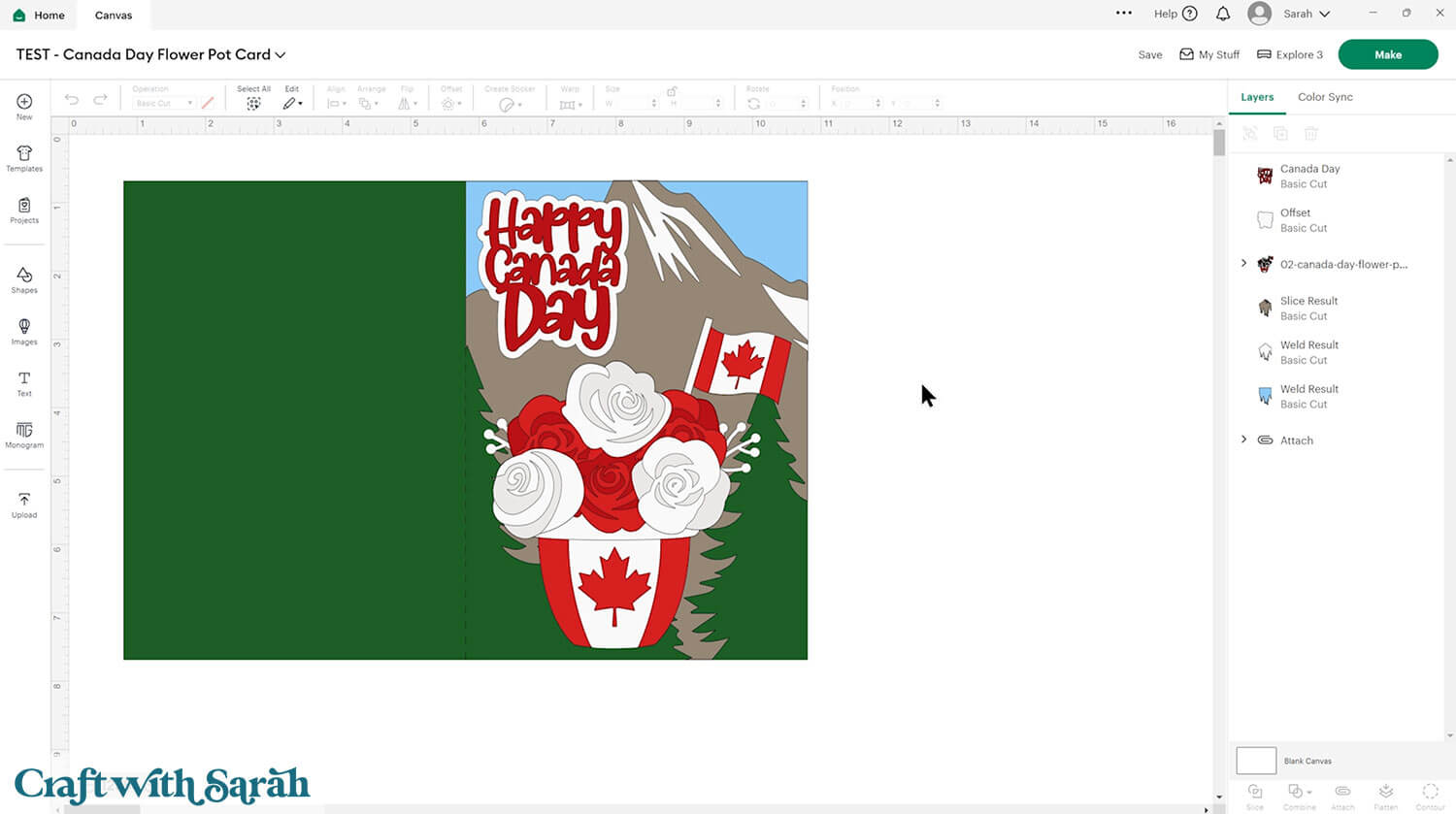This screenshot has width=1456, height=814.
Task: Select the Happy Canada Day text on canvas
Action: click(554, 273)
